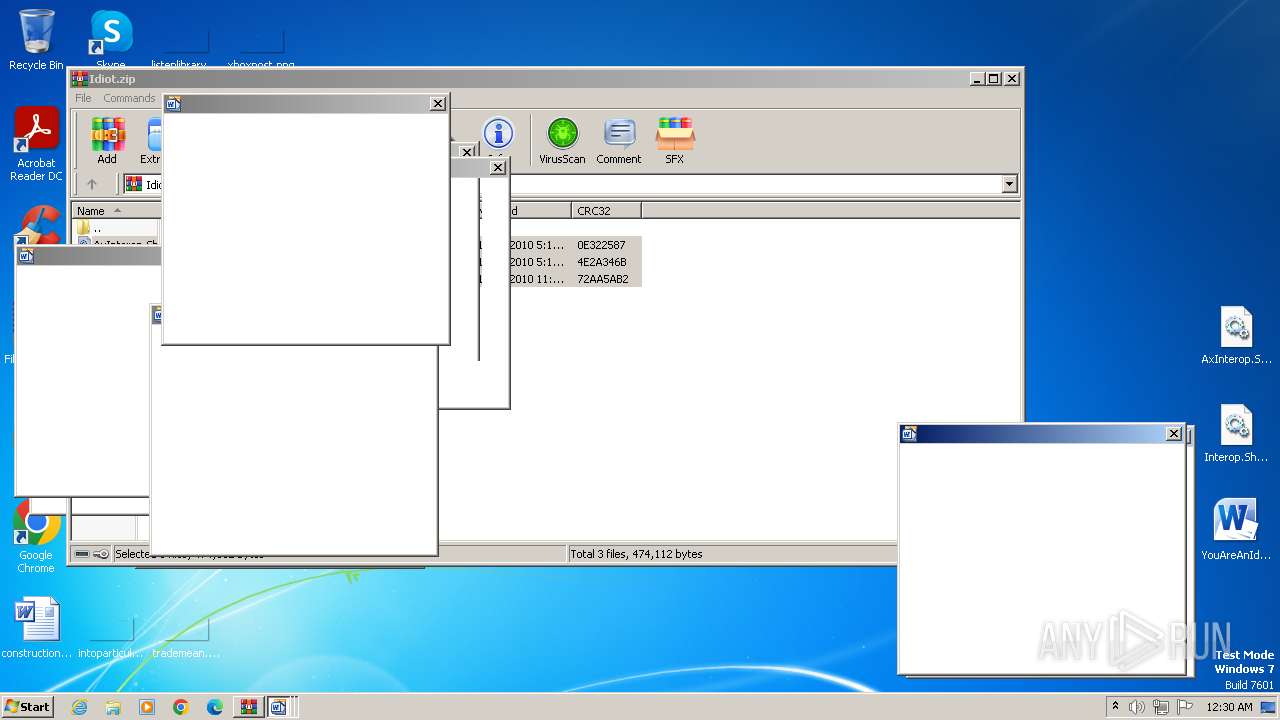
Task: Open the Google Chrome desktop shortcut
Action: (36, 536)
